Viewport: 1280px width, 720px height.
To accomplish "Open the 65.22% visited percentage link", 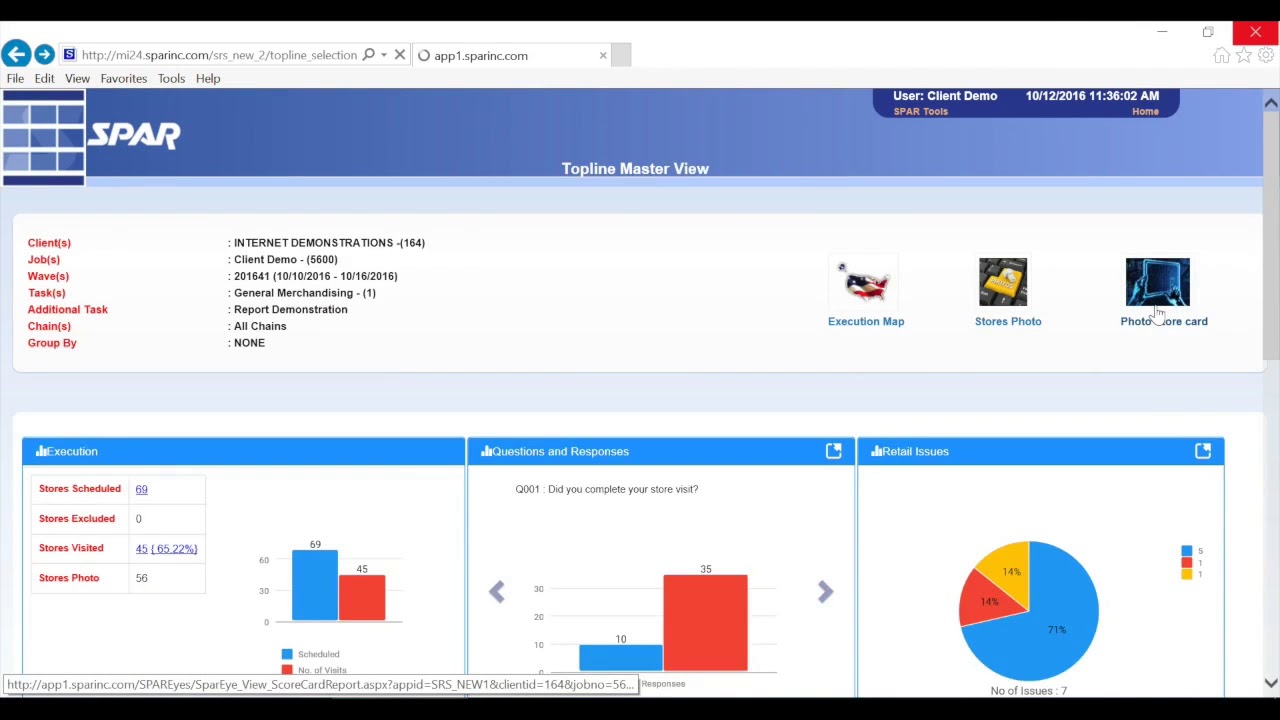I will [x=174, y=548].
